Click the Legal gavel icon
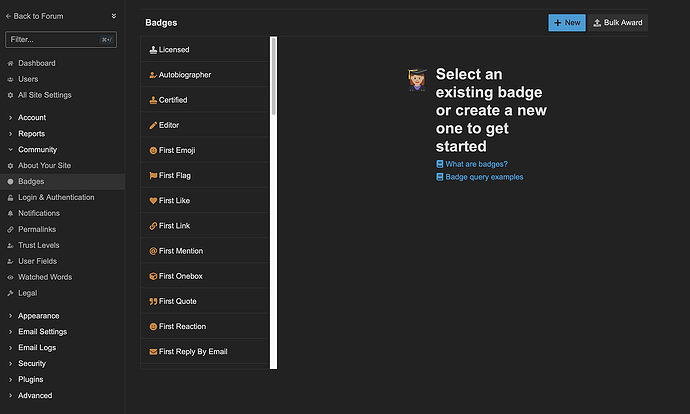This screenshot has height=414, width=690. coord(10,293)
